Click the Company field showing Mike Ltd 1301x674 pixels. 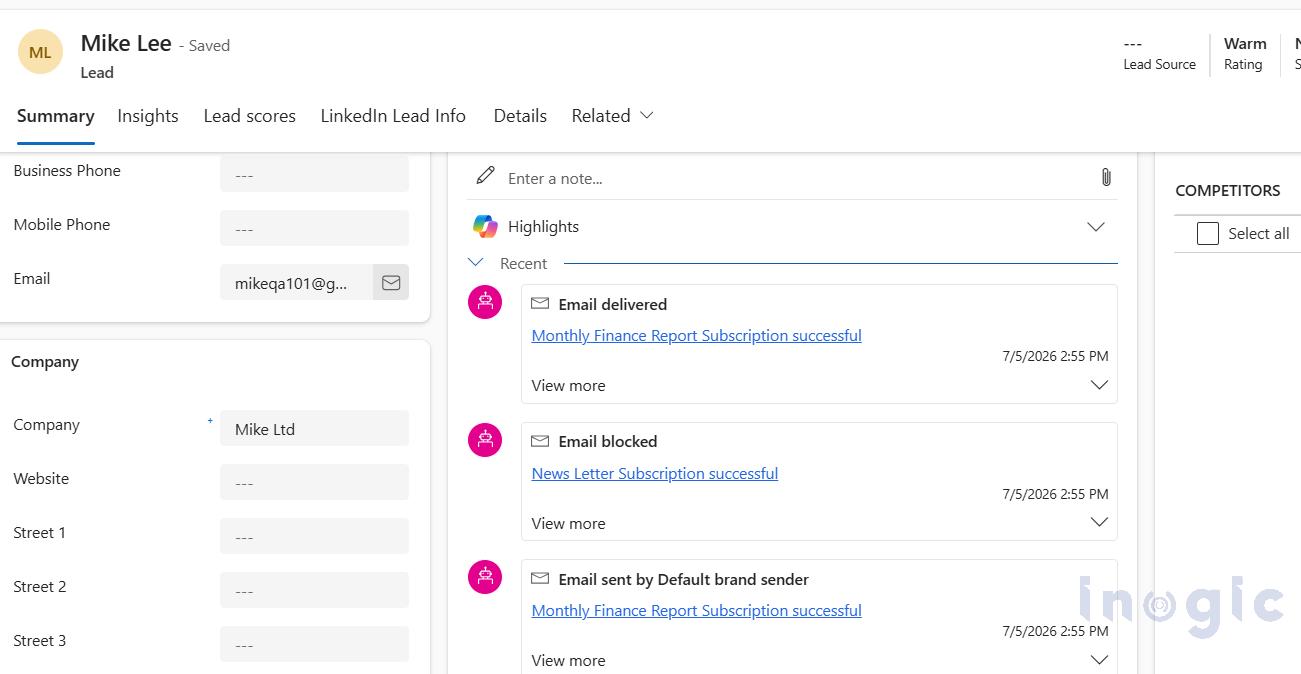tap(314, 429)
